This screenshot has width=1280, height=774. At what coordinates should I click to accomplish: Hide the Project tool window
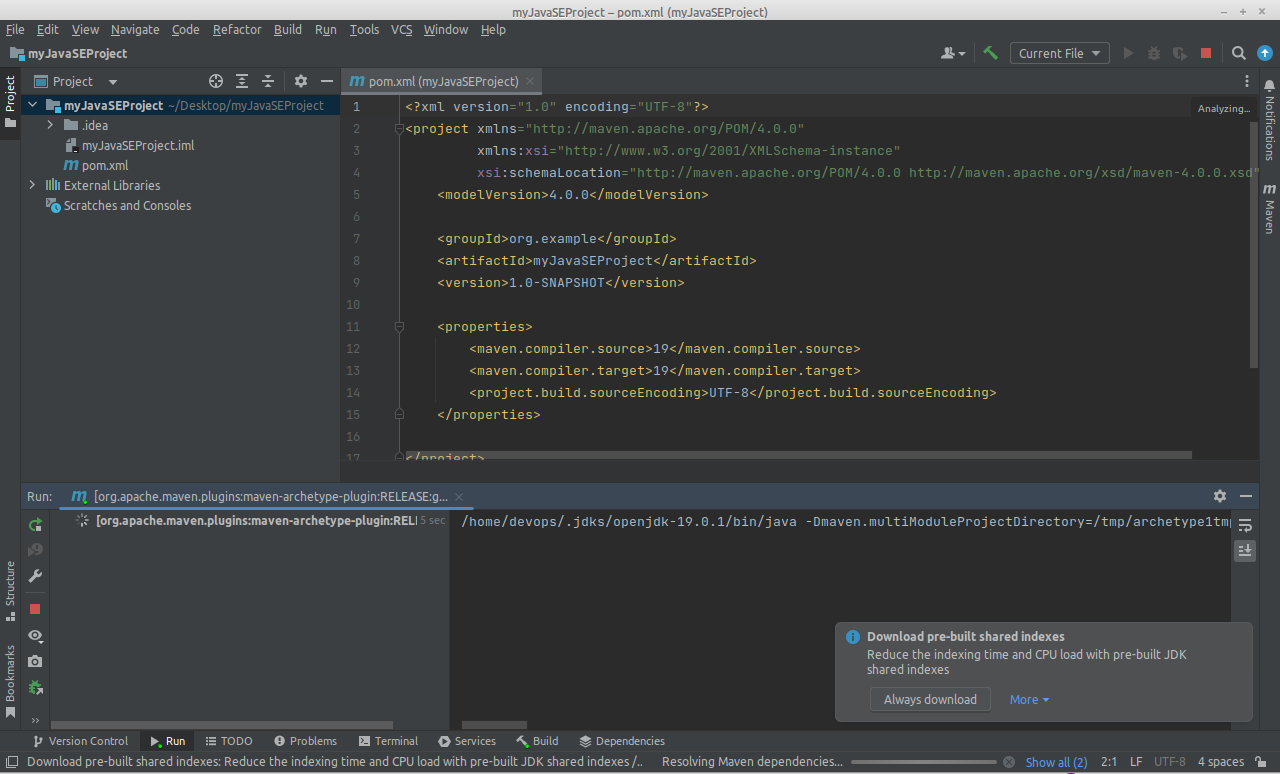[x=326, y=81]
